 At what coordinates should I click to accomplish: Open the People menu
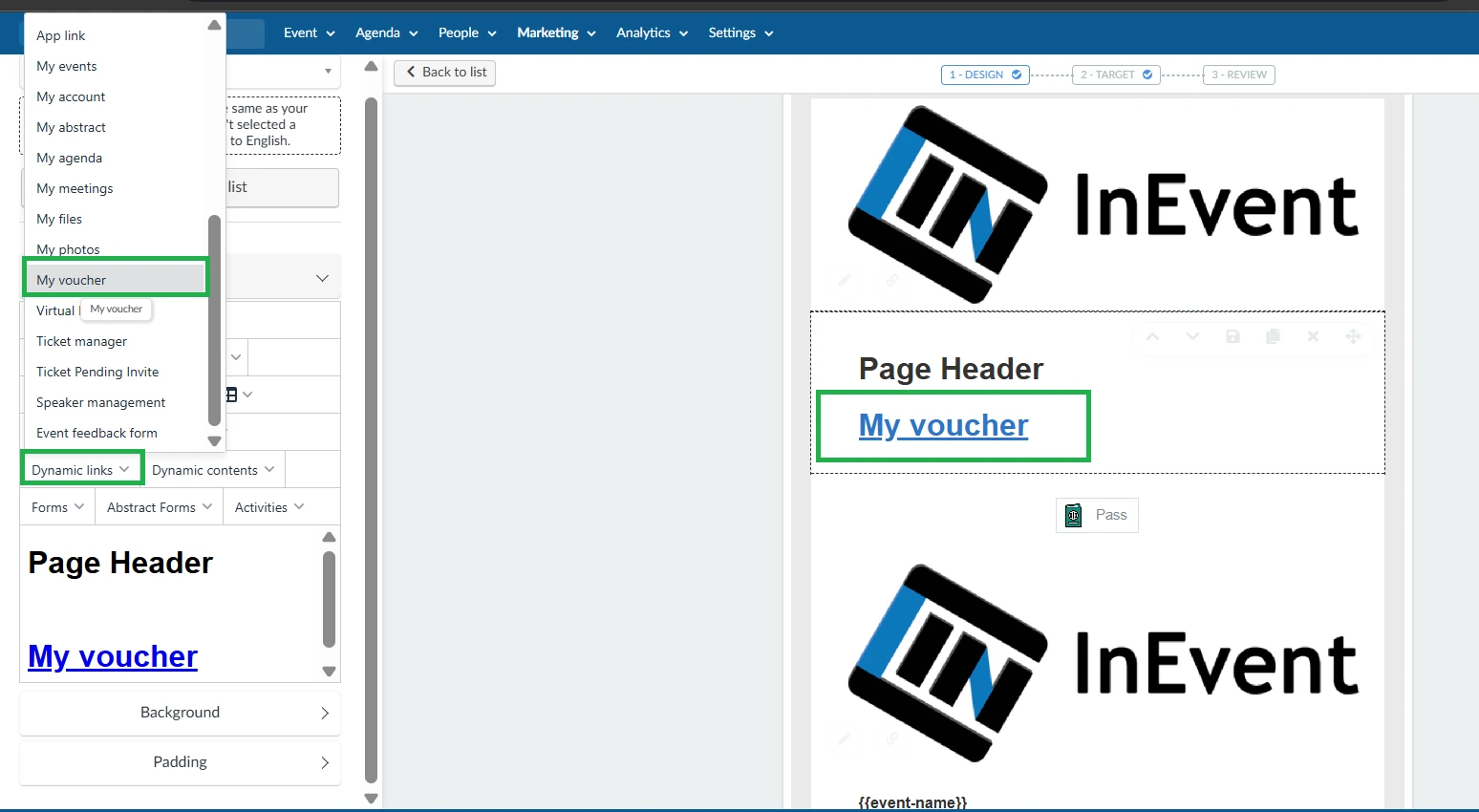coord(467,32)
